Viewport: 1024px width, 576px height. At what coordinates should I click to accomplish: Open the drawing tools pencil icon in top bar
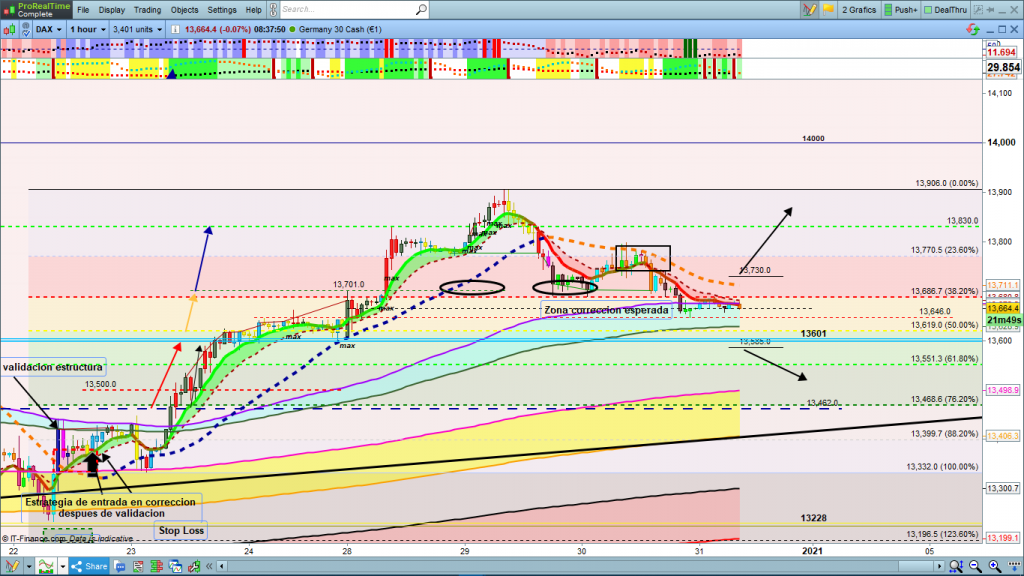point(810,9)
